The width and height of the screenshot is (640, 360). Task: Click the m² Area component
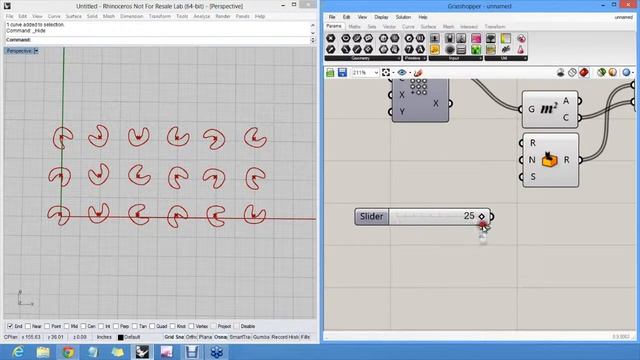coord(549,109)
